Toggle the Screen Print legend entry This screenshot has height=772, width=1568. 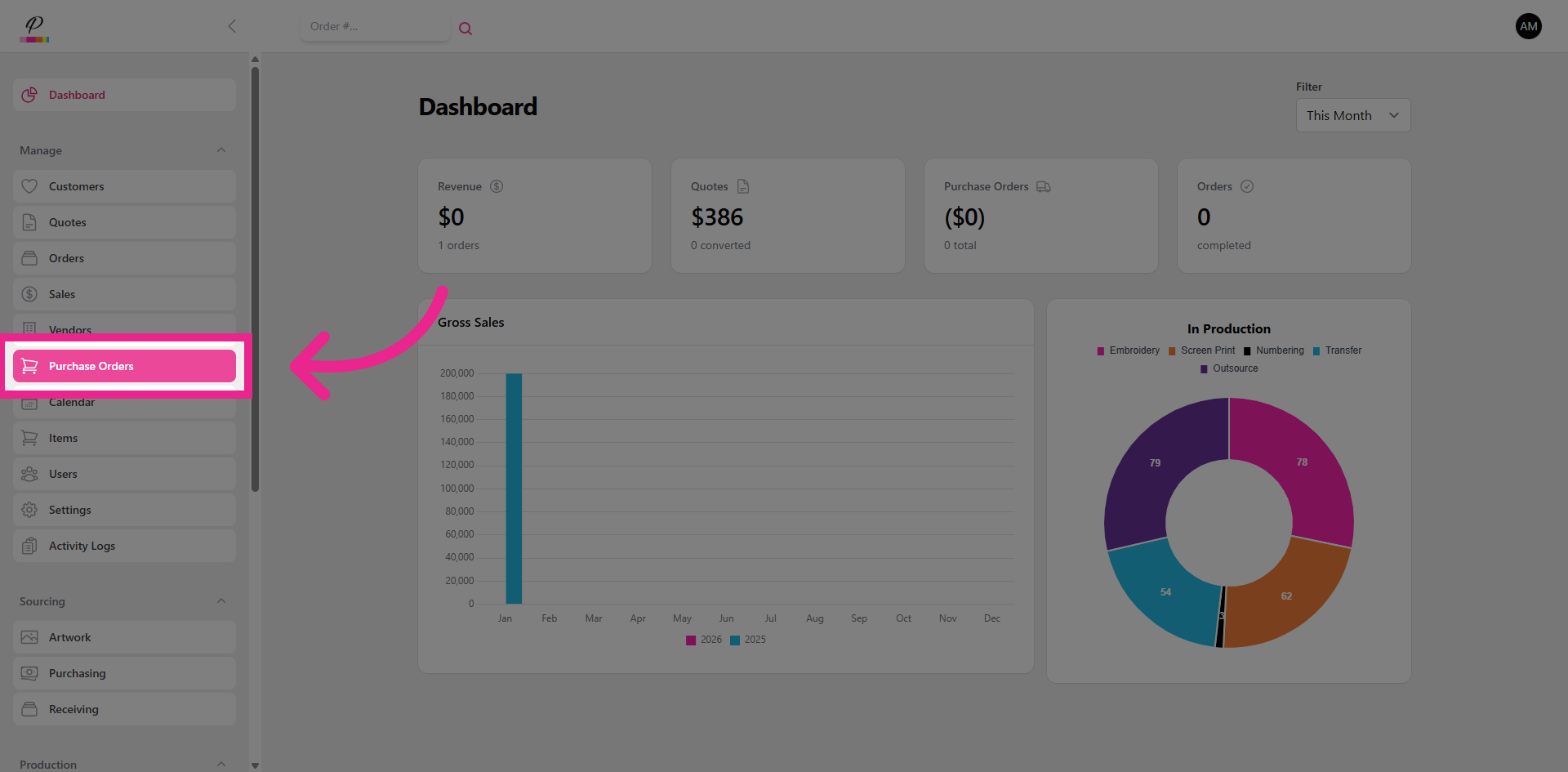click(x=1201, y=350)
